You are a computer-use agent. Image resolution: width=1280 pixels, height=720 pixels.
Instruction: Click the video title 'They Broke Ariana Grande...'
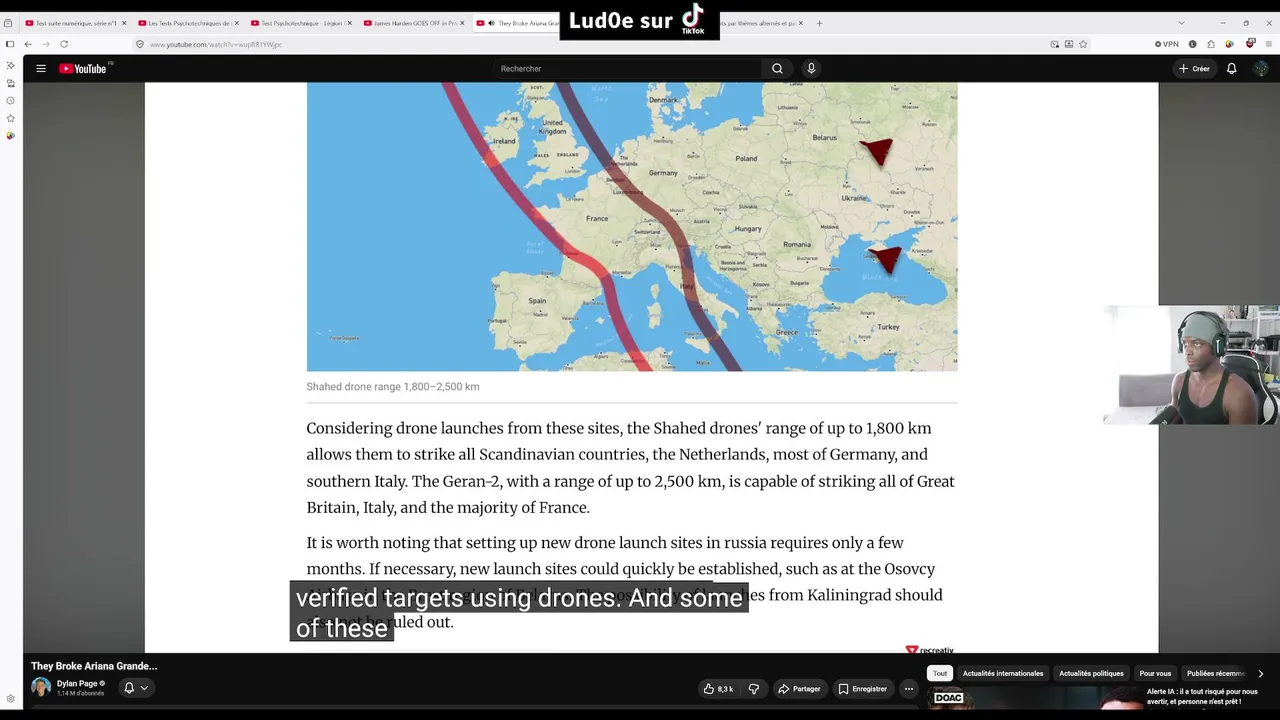[x=94, y=666]
